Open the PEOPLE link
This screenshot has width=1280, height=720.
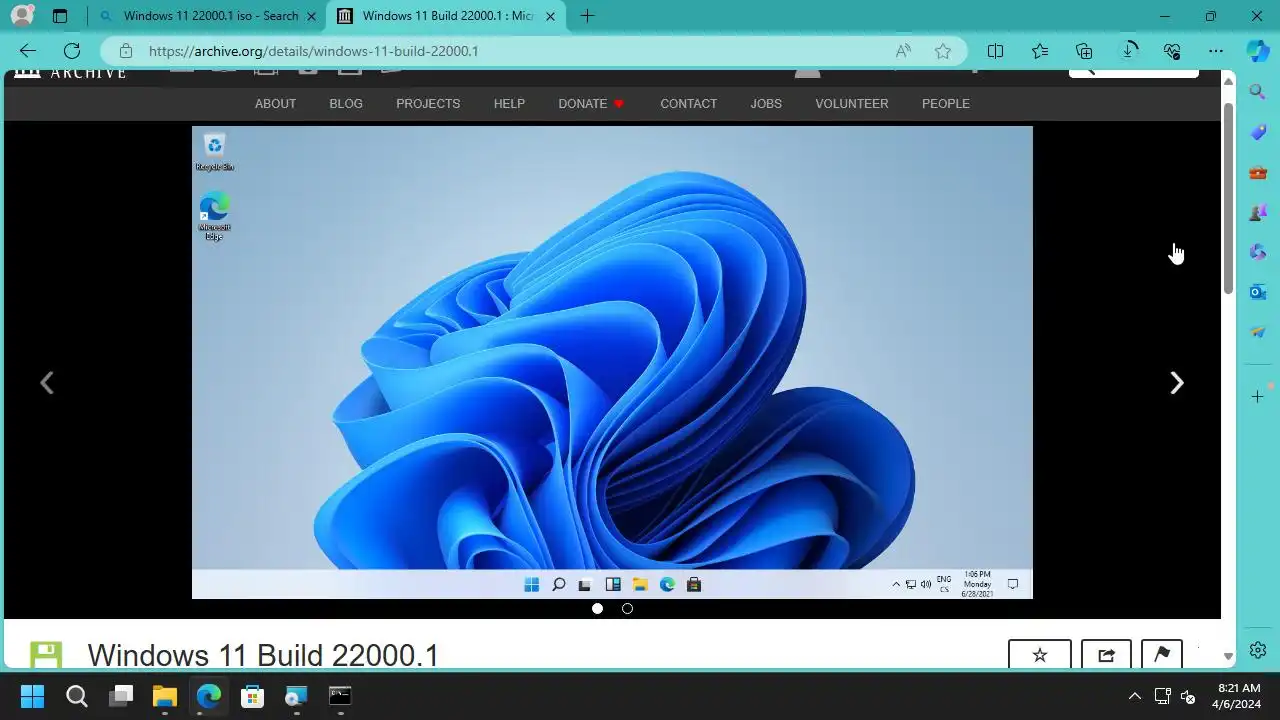[945, 104]
